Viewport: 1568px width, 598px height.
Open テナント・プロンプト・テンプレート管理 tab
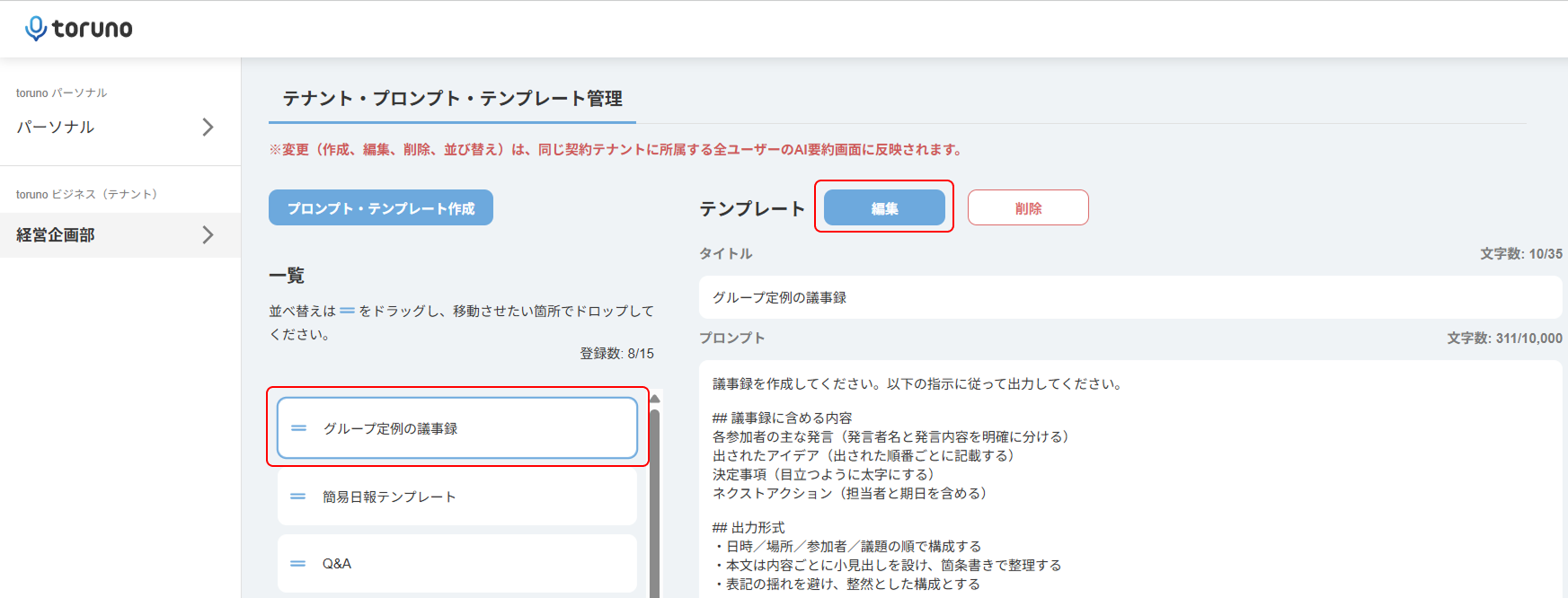coord(452,99)
